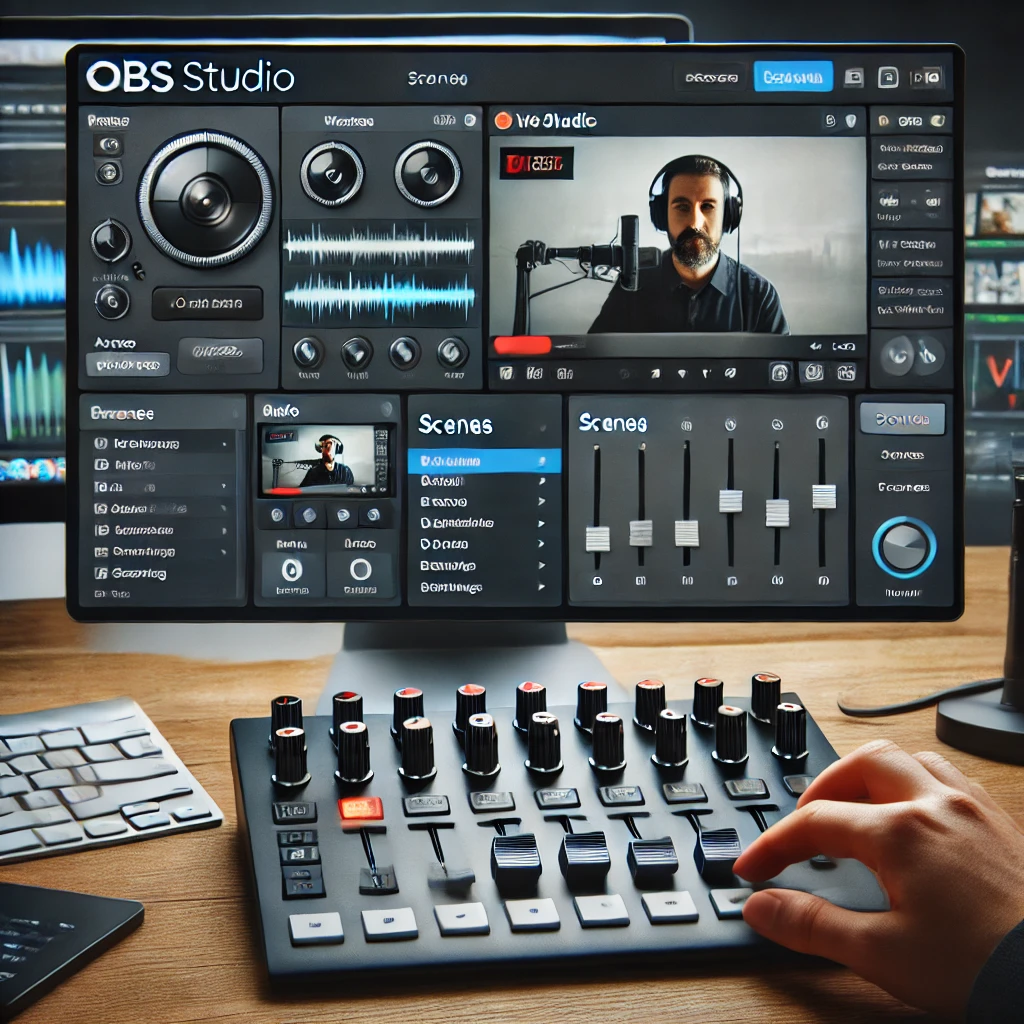The image size is (1024, 1024).
Task: Click the rounded-square icon in the top bar
Action: coord(888,78)
